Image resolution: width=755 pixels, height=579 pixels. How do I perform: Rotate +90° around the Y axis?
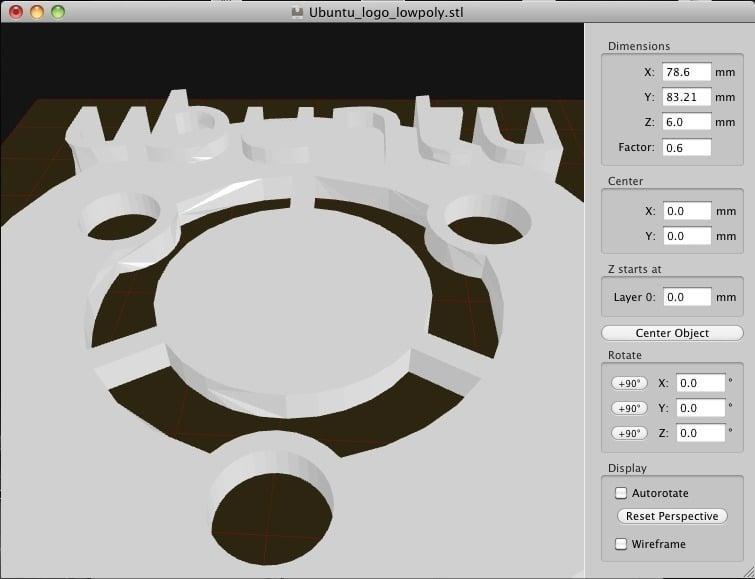coord(629,408)
